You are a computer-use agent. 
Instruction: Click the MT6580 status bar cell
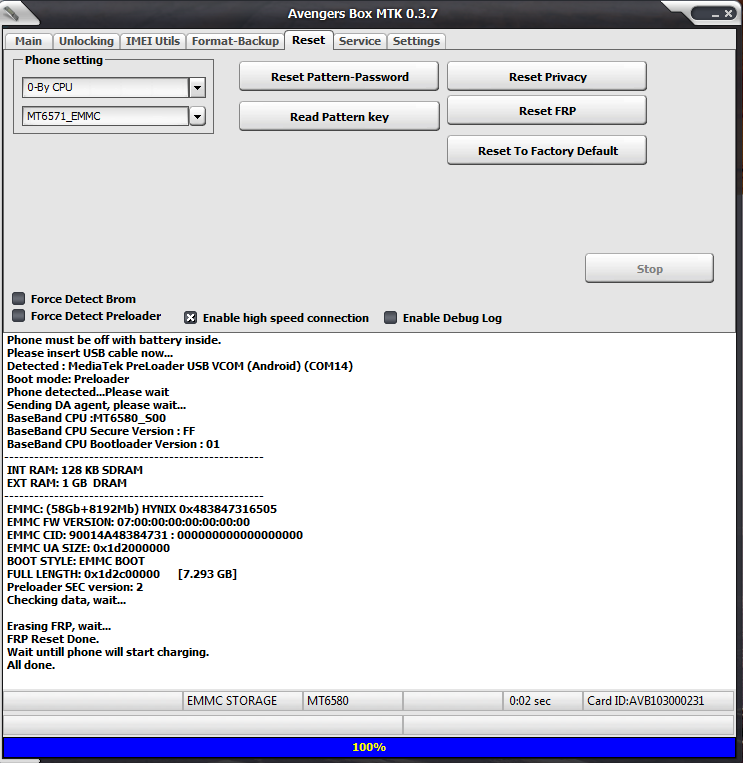pos(352,701)
